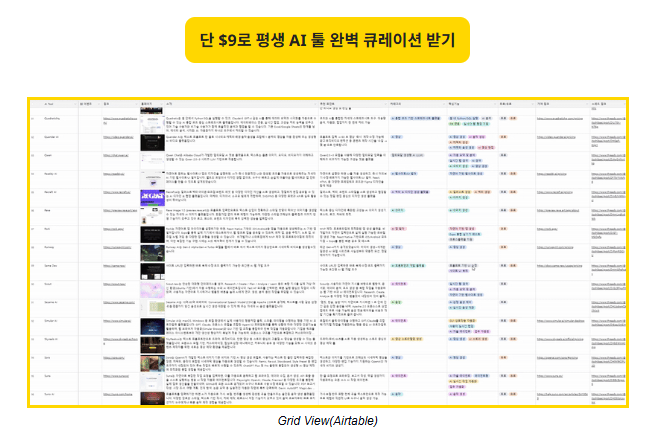
Task: Open the Scout row pink homepage thumbnail
Action: click(x=152, y=290)
